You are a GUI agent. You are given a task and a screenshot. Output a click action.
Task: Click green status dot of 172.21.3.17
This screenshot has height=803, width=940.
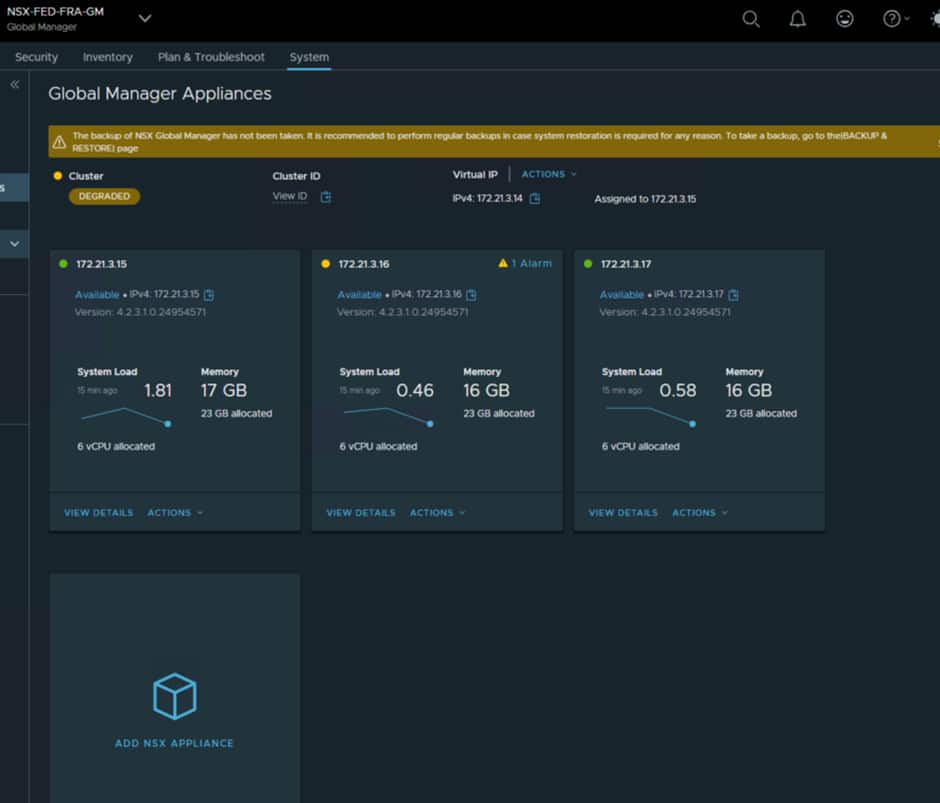pyautogui.click(x=588, y=264)
